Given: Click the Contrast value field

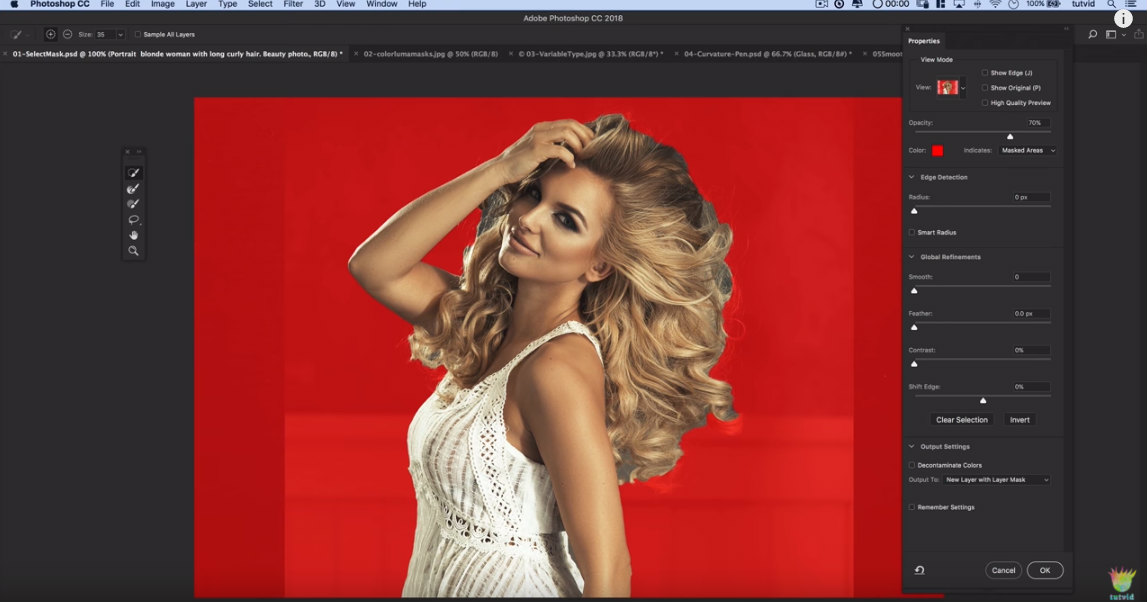Looking at the screenshot, I should 1031,350.
